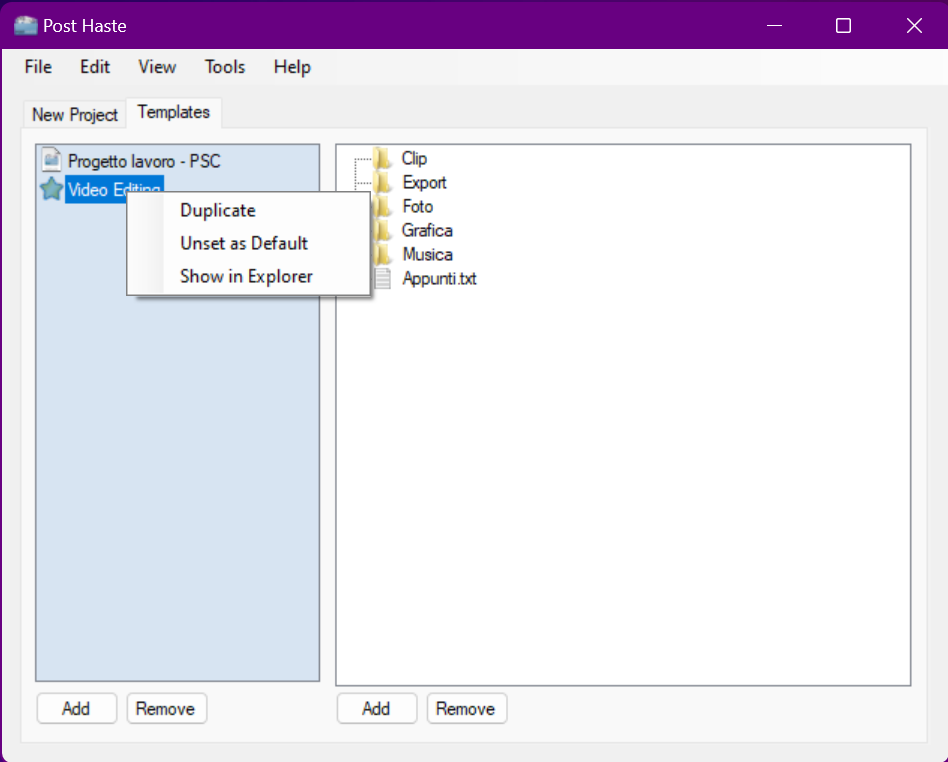Open the Edit menu

(x=95, y=67)
